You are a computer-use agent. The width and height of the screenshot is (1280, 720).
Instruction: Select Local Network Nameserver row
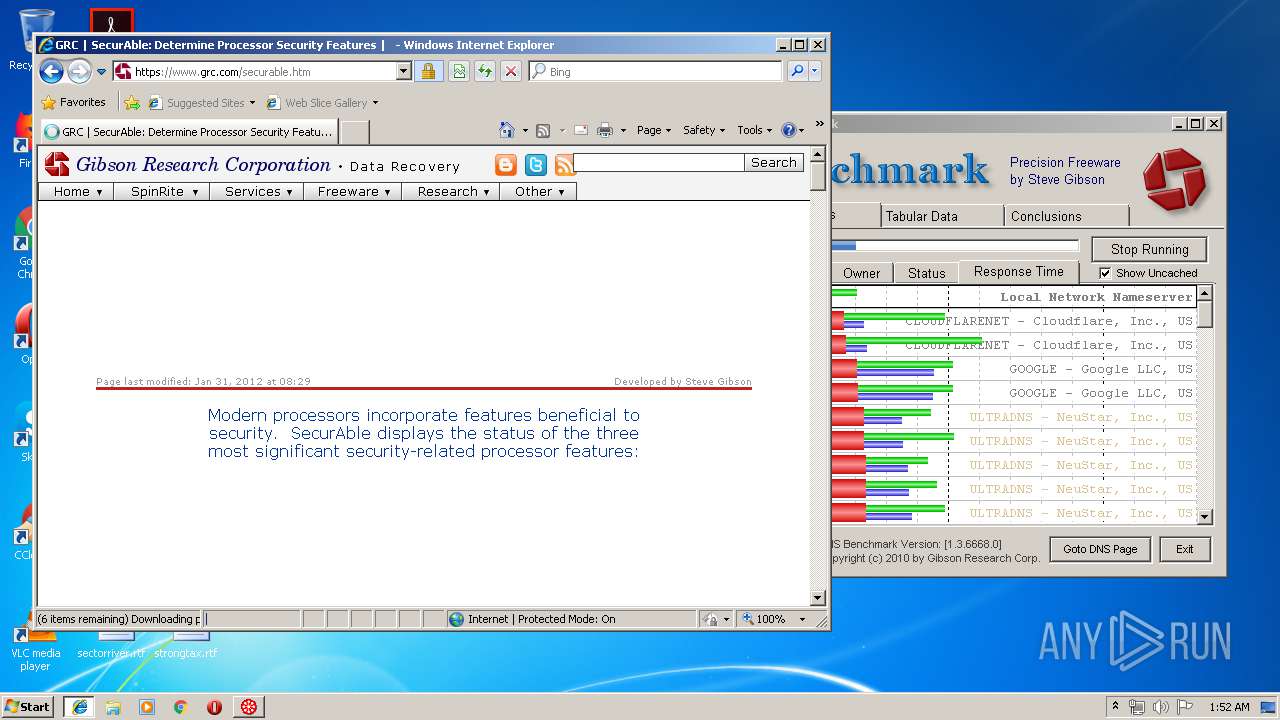tap(1014, 297)
